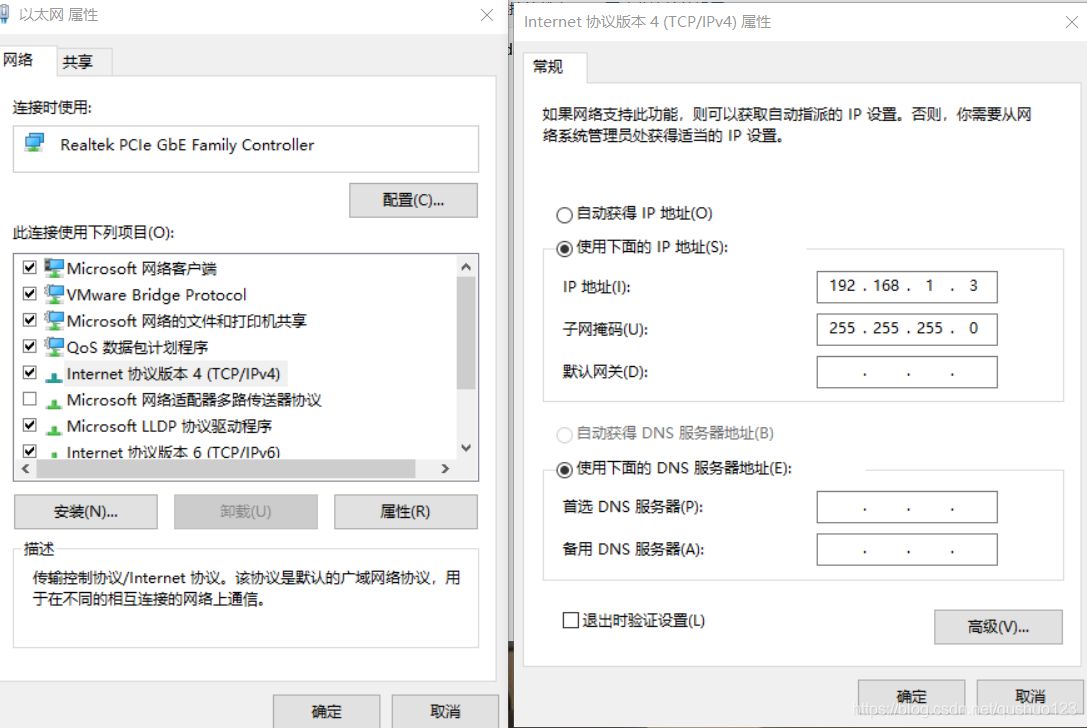Check the 退出时验证设置 checkbox
Screen dimensions: 1087x728
coord(571,620)
